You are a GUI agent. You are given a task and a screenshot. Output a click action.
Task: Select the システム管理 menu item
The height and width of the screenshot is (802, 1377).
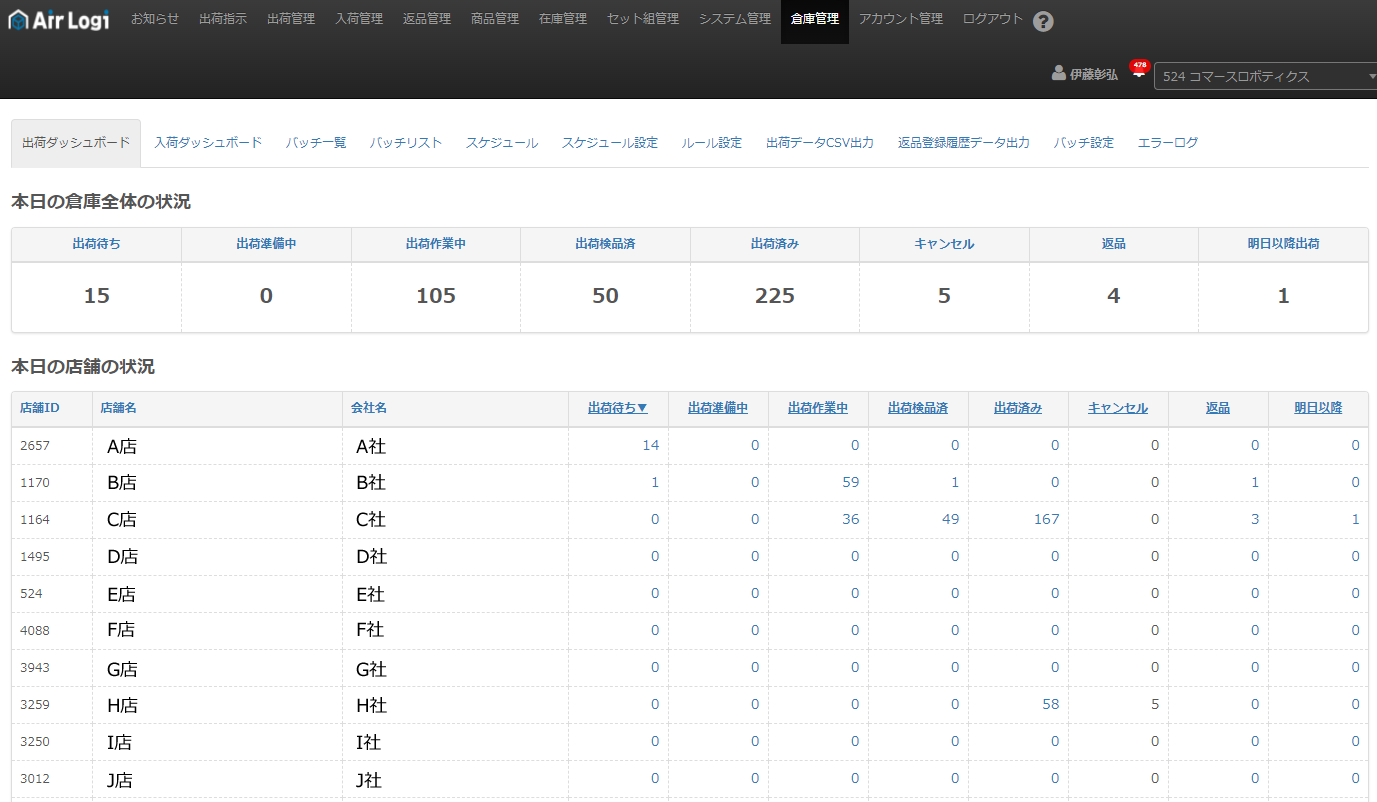(x=735, y=19)
